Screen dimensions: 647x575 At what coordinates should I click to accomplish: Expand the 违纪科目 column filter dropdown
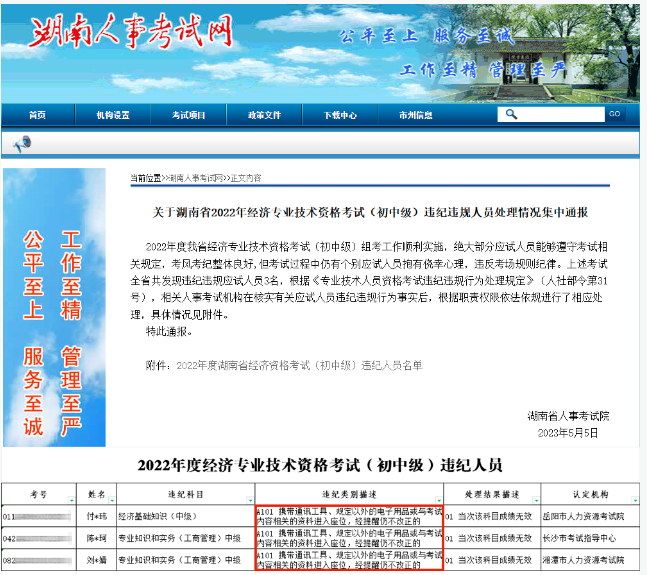click(249, 500)
